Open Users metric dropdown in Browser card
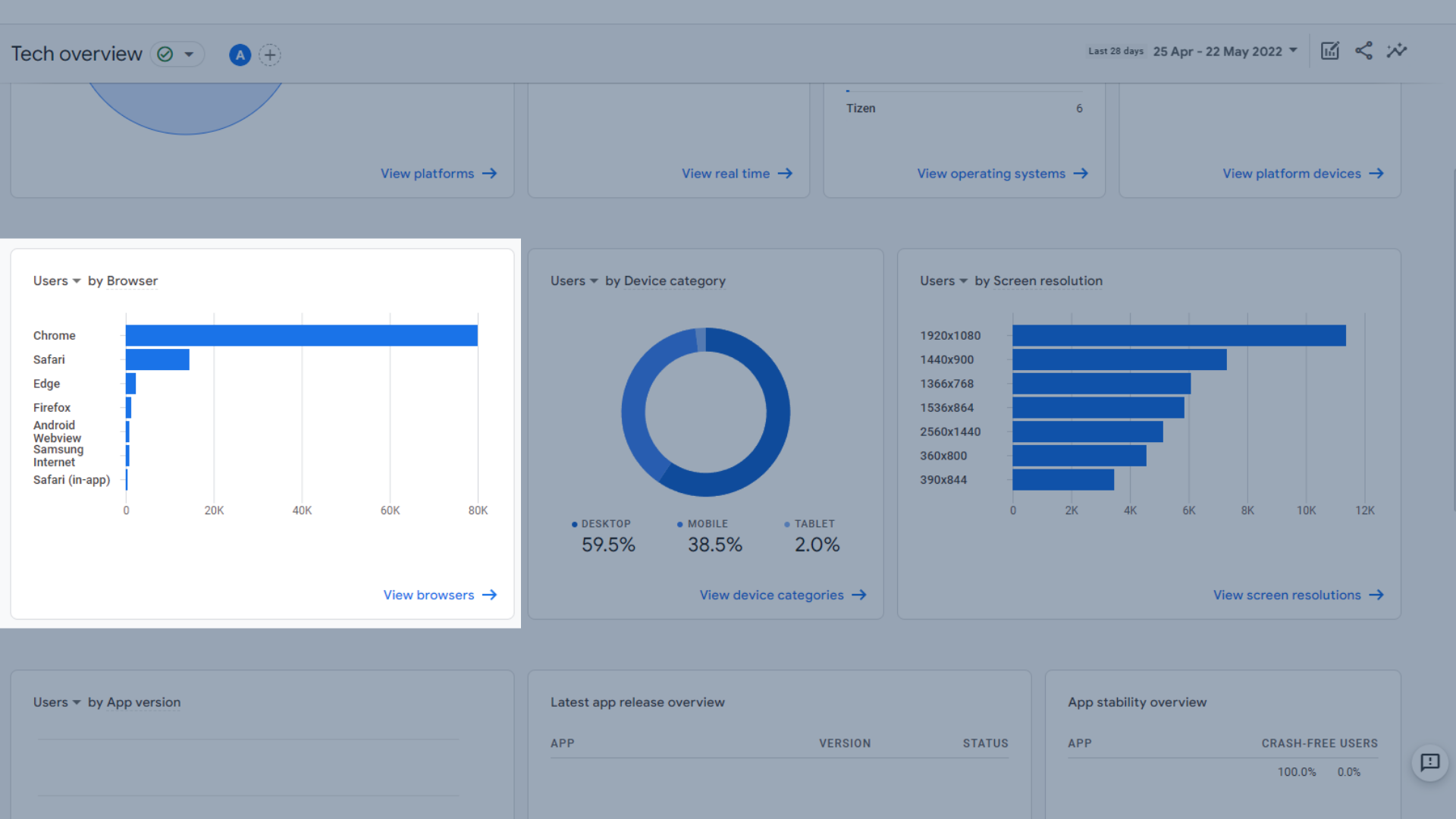This screenshot has height=819, width=1456. coord(57,281)
